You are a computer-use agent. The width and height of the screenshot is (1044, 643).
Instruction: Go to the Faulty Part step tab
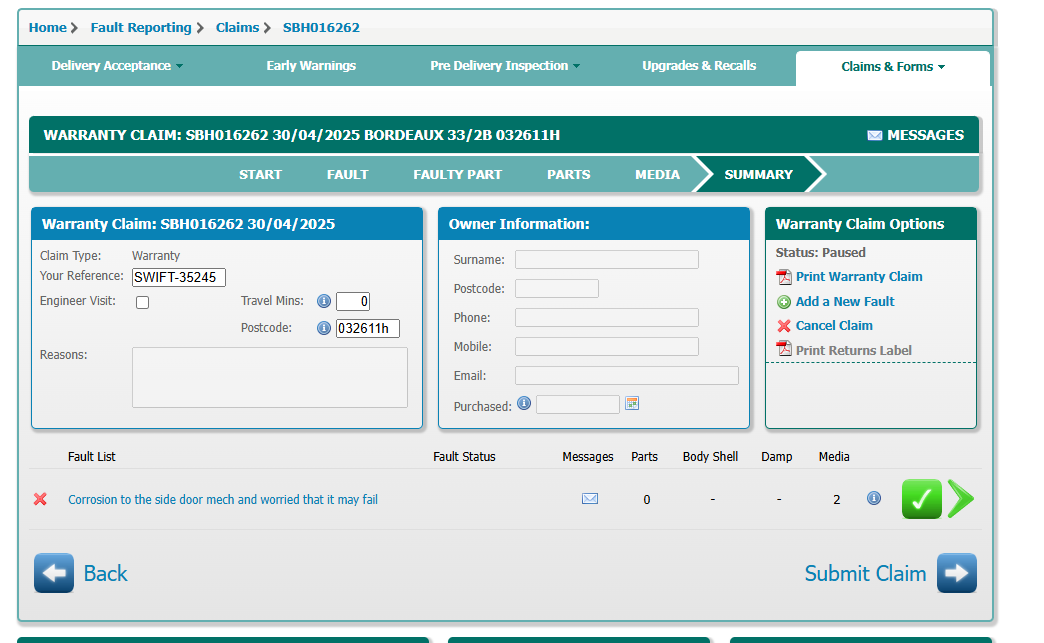457,174
